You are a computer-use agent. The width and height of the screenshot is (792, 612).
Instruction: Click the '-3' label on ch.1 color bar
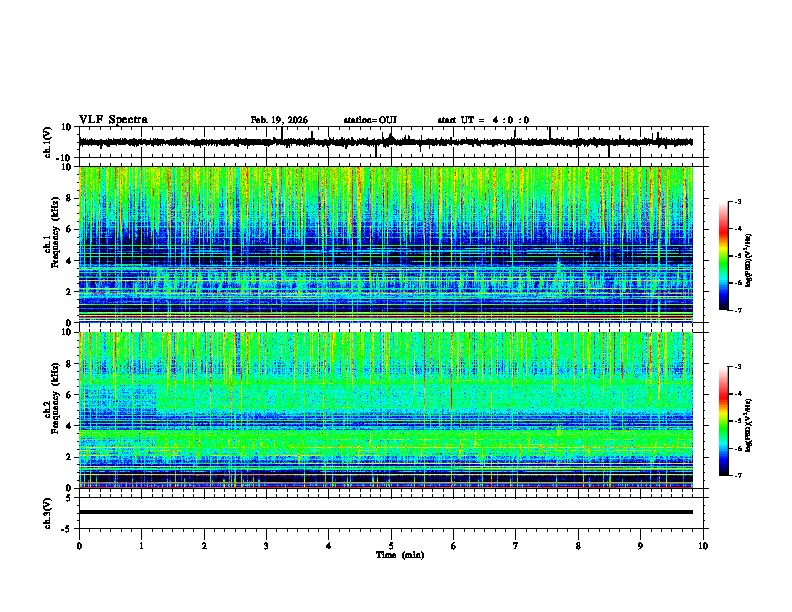click(x=738, y=202)
